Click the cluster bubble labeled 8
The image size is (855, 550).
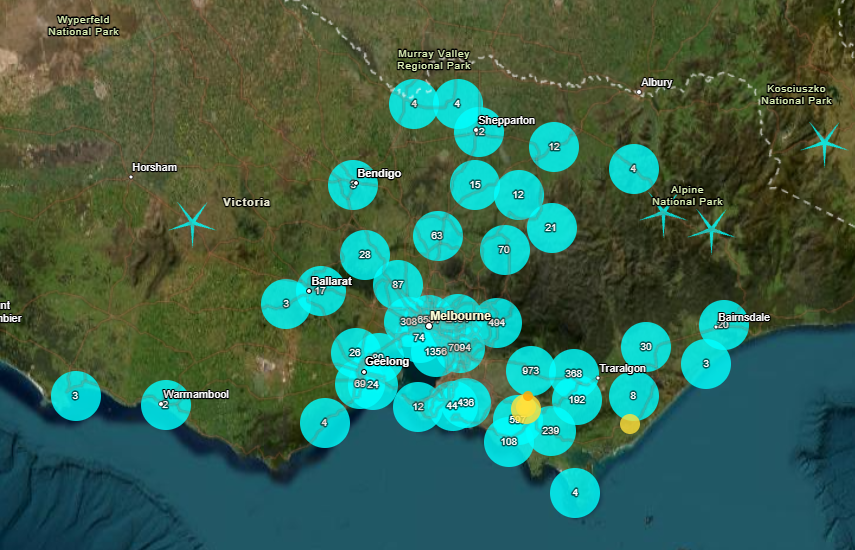[634, 396]
